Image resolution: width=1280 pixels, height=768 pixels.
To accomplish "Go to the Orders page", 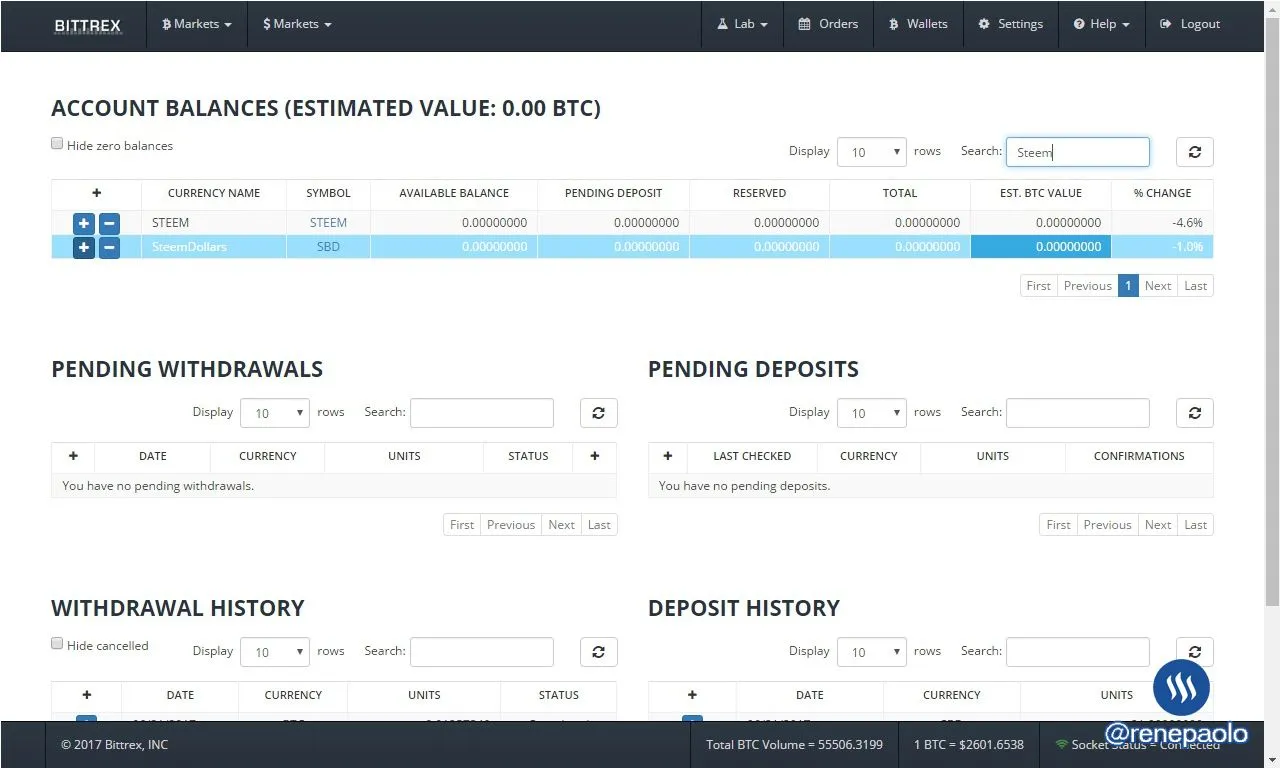I will (828, 24).
